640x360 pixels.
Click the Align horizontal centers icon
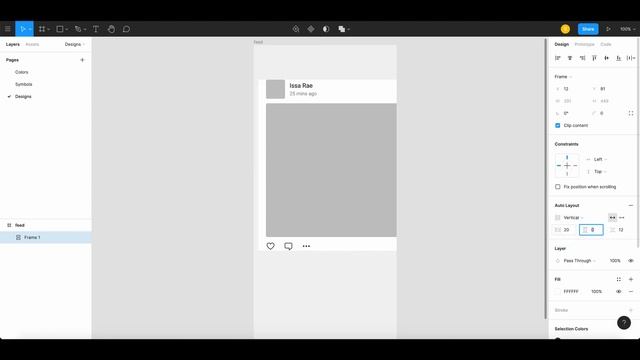pos(570,58)
